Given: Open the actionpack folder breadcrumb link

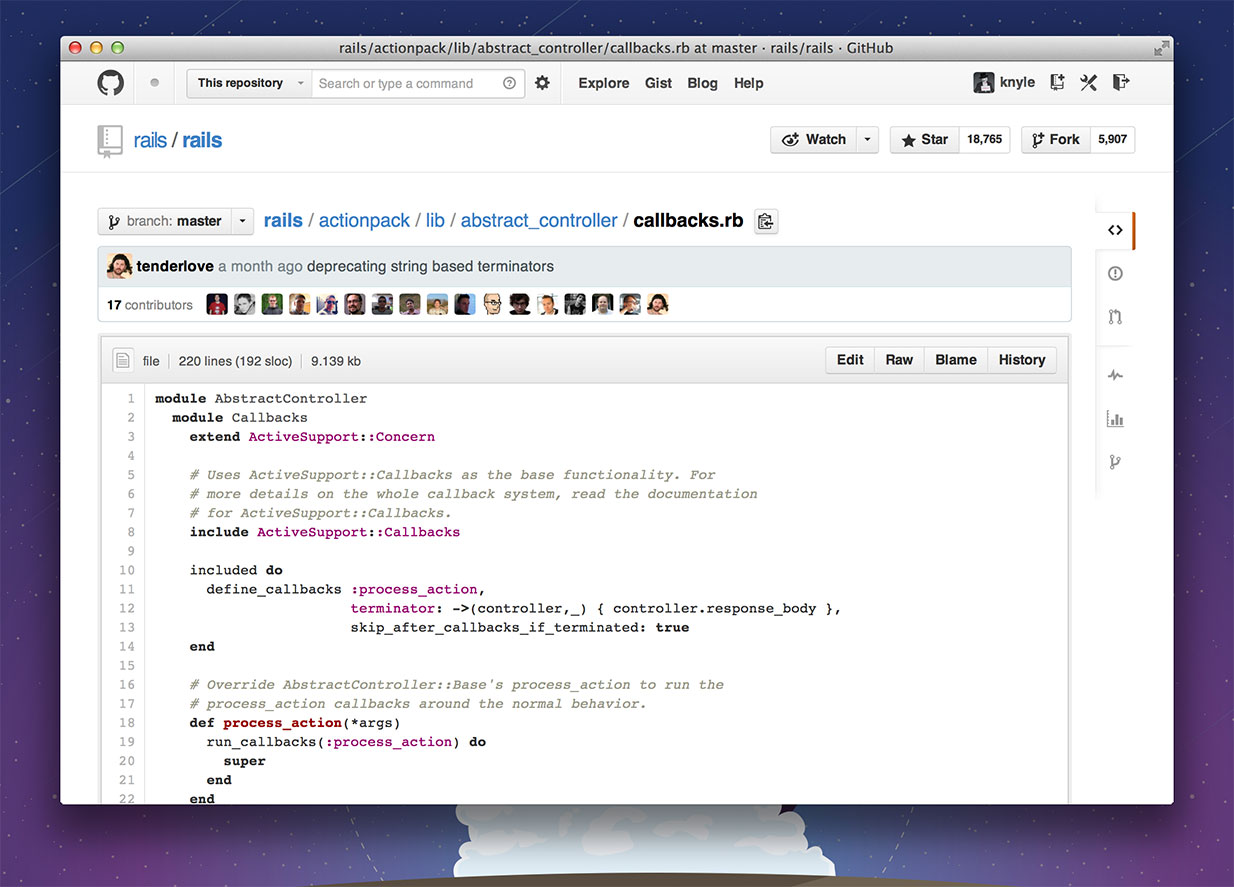Looking at the screenshot, I should click(364, 221).
